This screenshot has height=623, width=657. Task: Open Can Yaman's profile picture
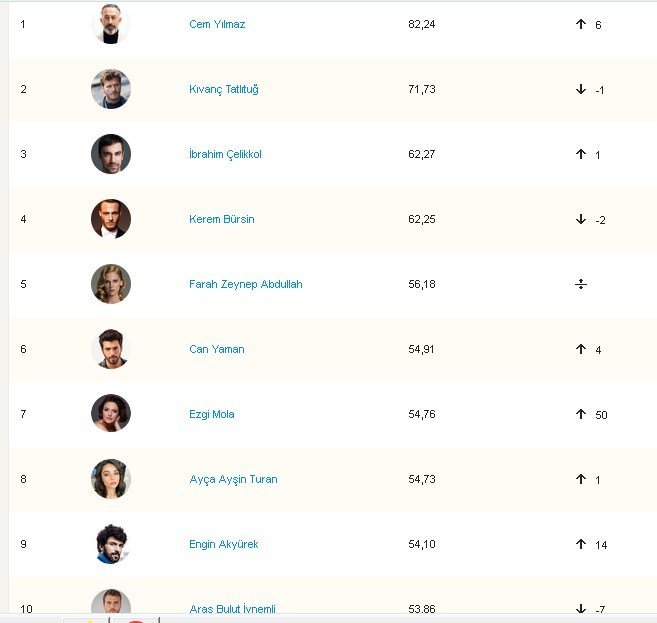coord(110,349)
